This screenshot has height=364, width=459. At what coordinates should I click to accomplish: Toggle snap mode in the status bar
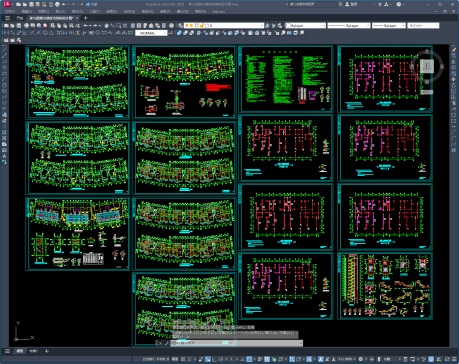pyautogui.click(x=189, y=359)
